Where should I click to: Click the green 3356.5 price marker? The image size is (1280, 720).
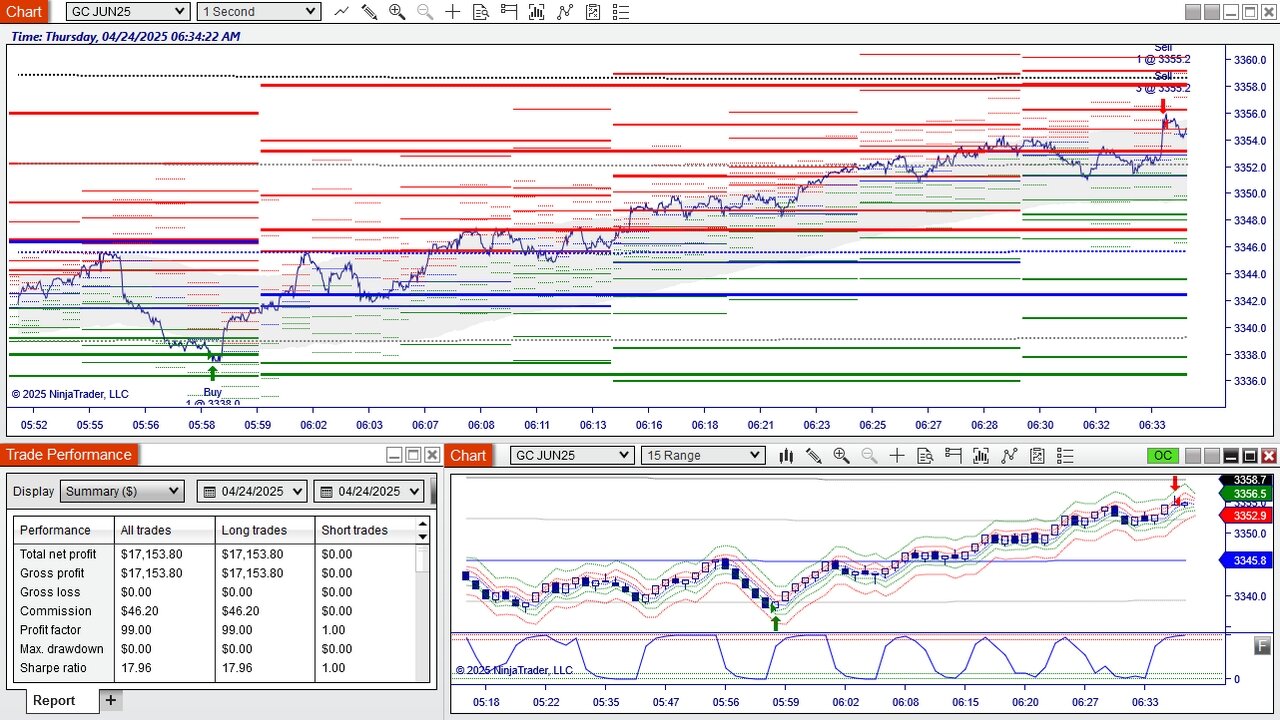[1248, 494]
